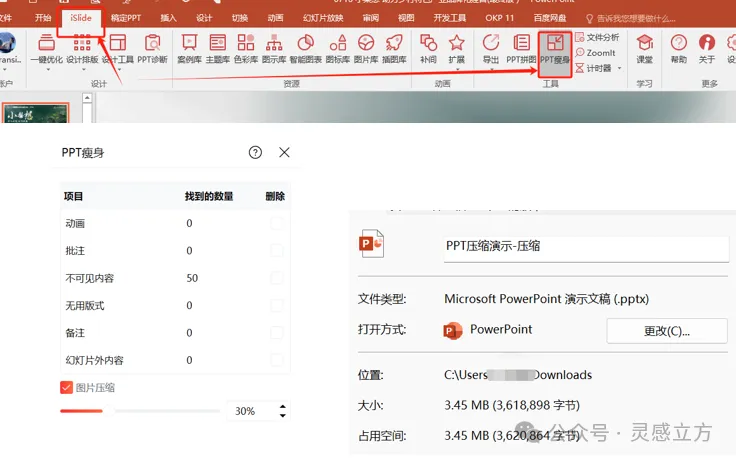The image size is (736, 462).
Task: Decrease compression percentage with down arrow
Action: click(283, 416)
